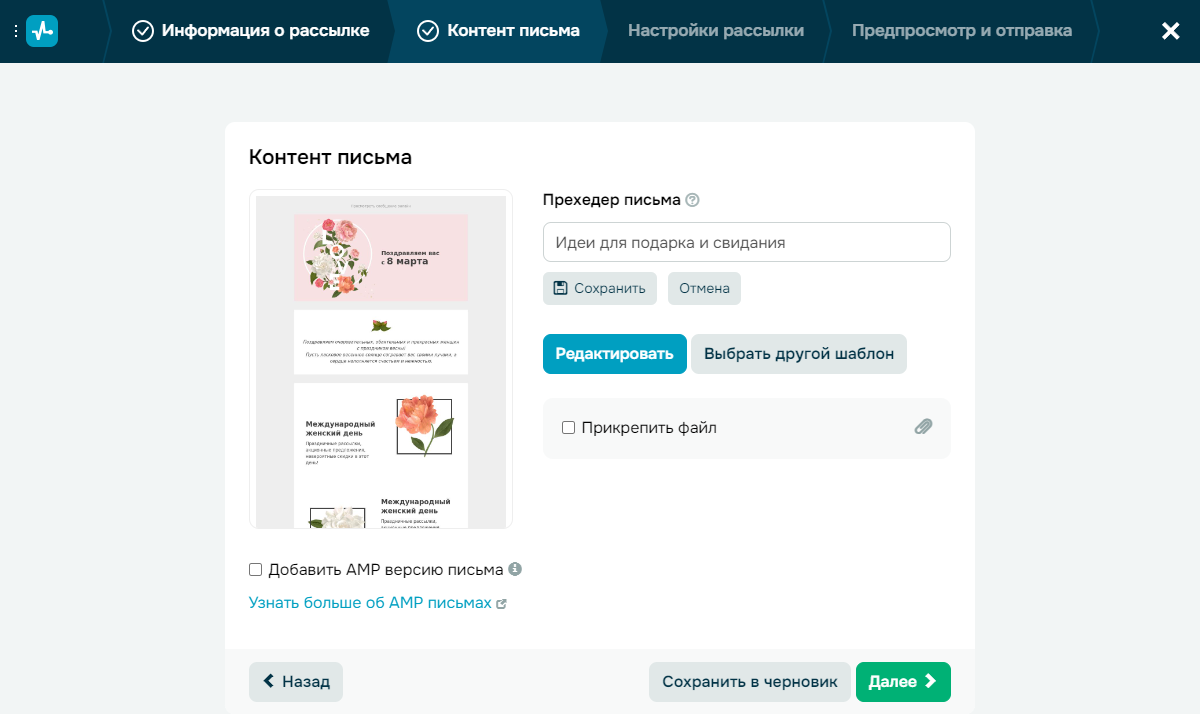Save the preheader with Сохранить button

600,288
